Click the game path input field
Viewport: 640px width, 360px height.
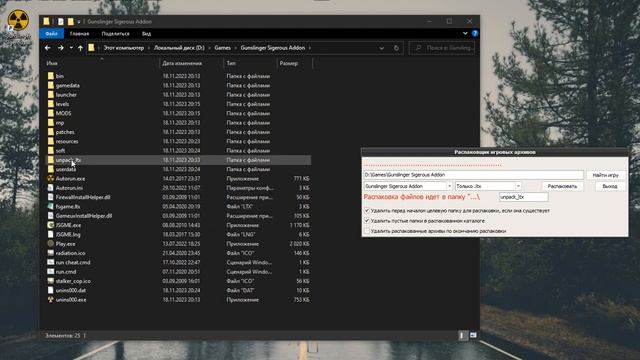(473, 175)
